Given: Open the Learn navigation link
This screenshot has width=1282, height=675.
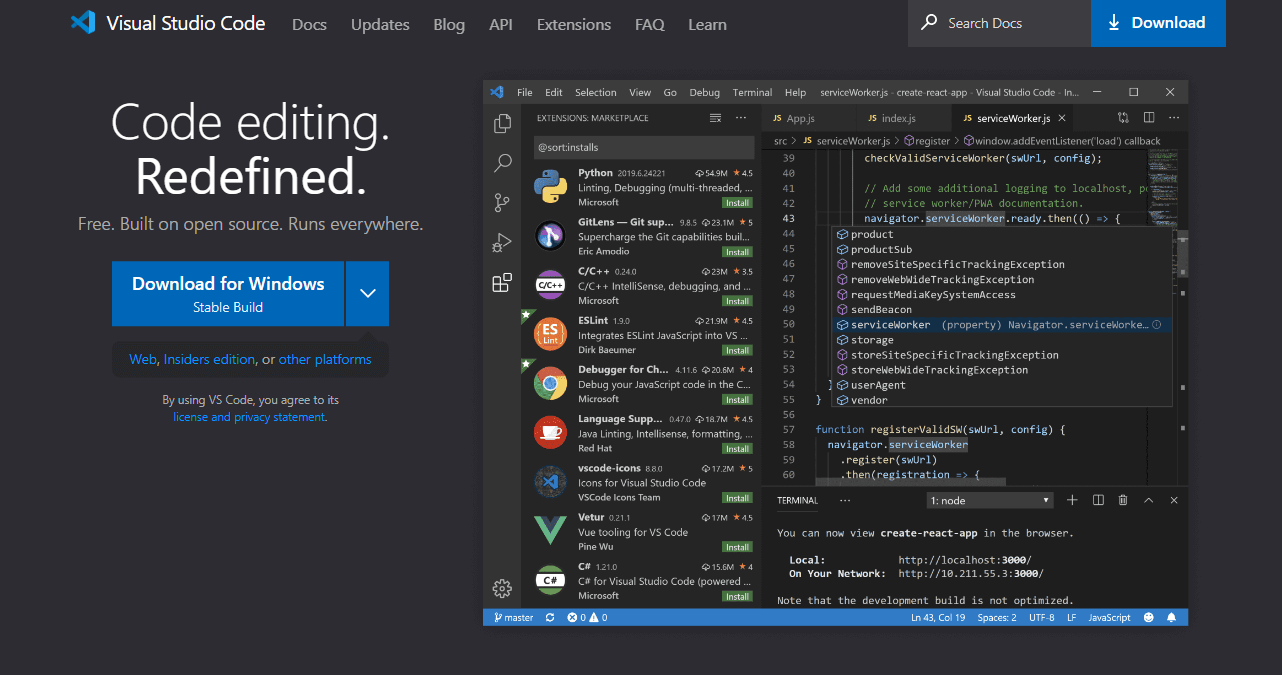Looking at the screenshot, I should pyautogui.click(x=707, y=24).
